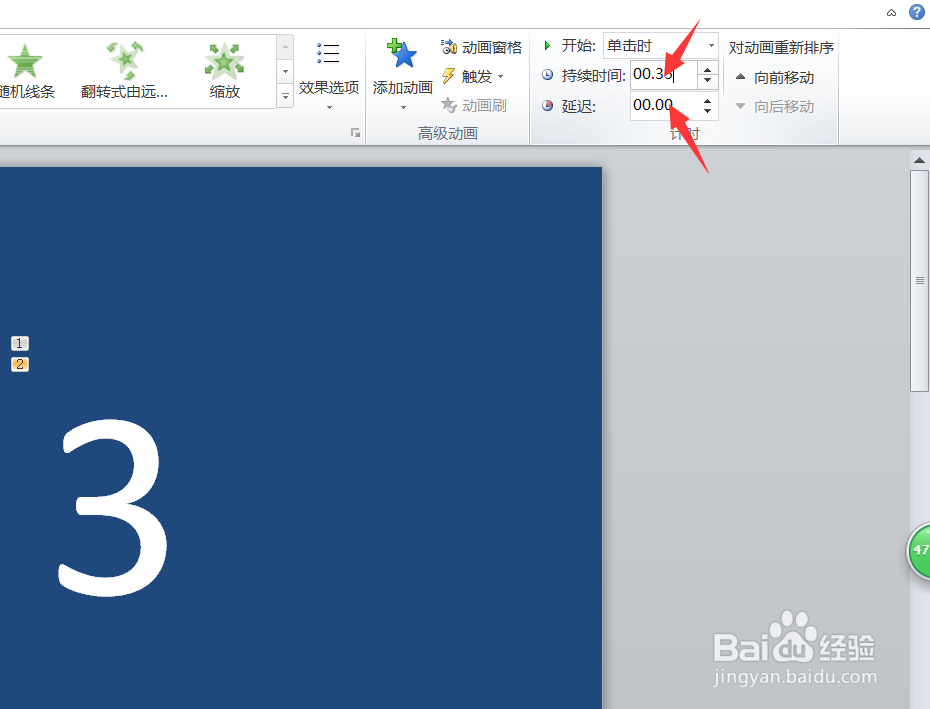Open Effect Options (效果选项) menu
This screenshot has width=930, height=709.
click(329, 77)
